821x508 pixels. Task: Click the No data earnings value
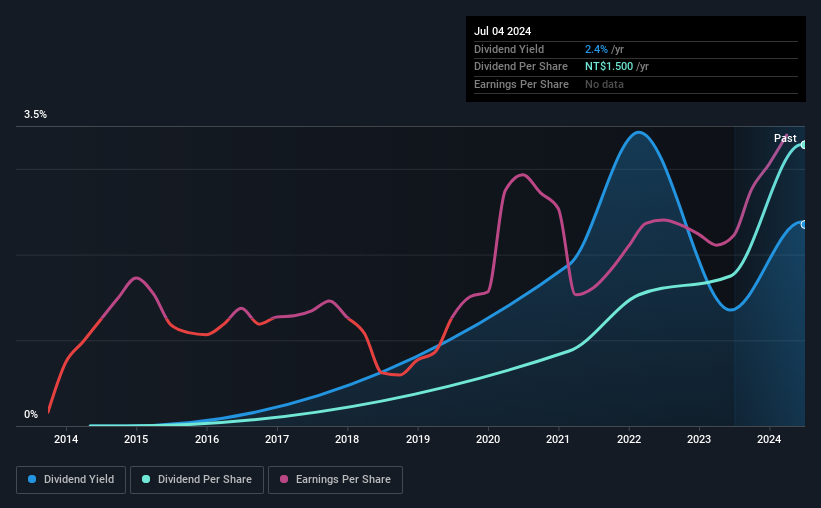(x=604, y=84)
